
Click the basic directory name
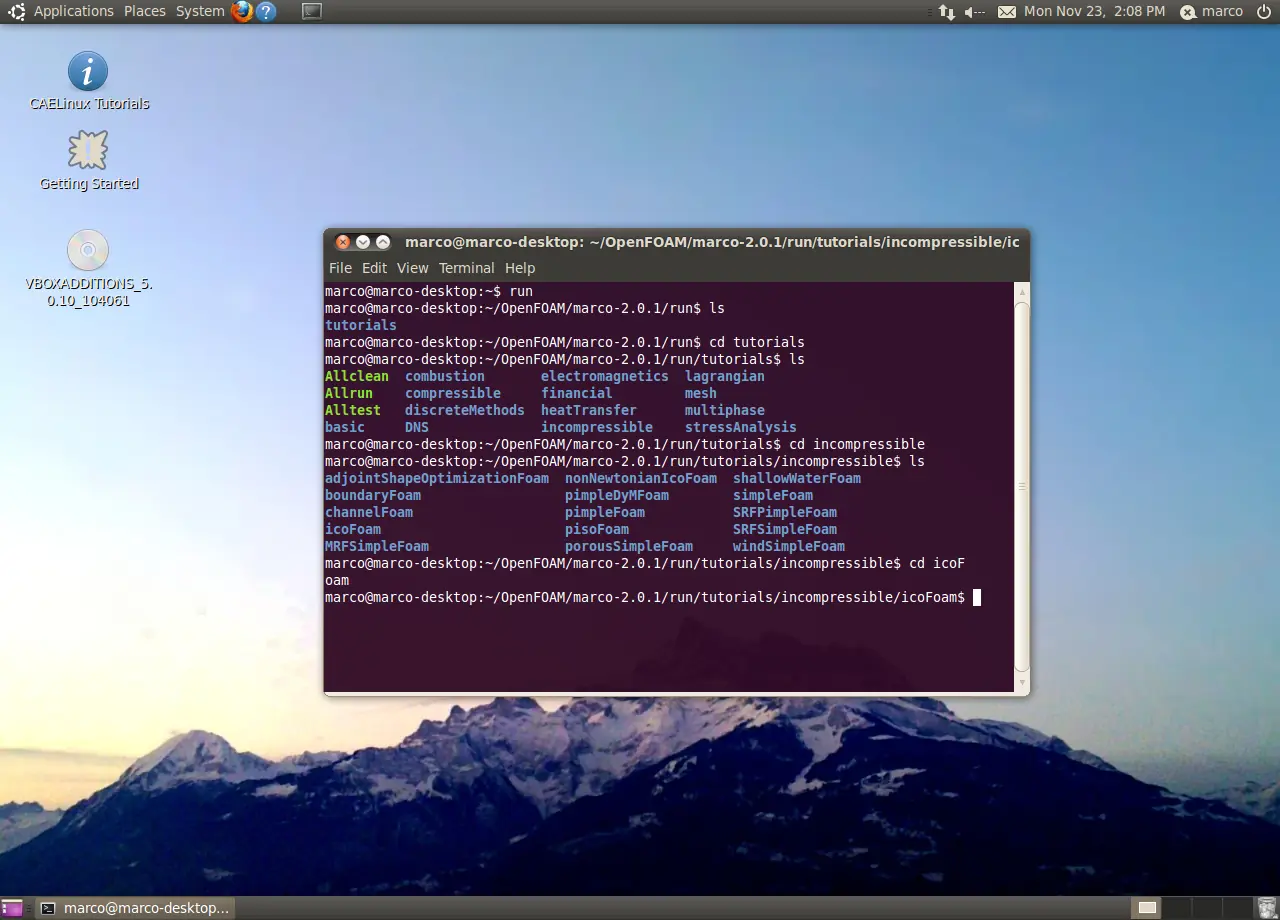click(x=345, y=427)
